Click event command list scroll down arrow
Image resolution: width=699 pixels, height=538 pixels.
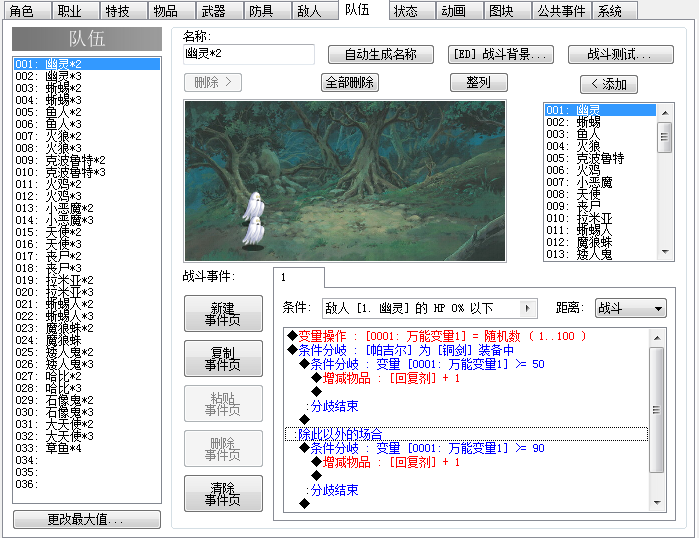(657, 502)
